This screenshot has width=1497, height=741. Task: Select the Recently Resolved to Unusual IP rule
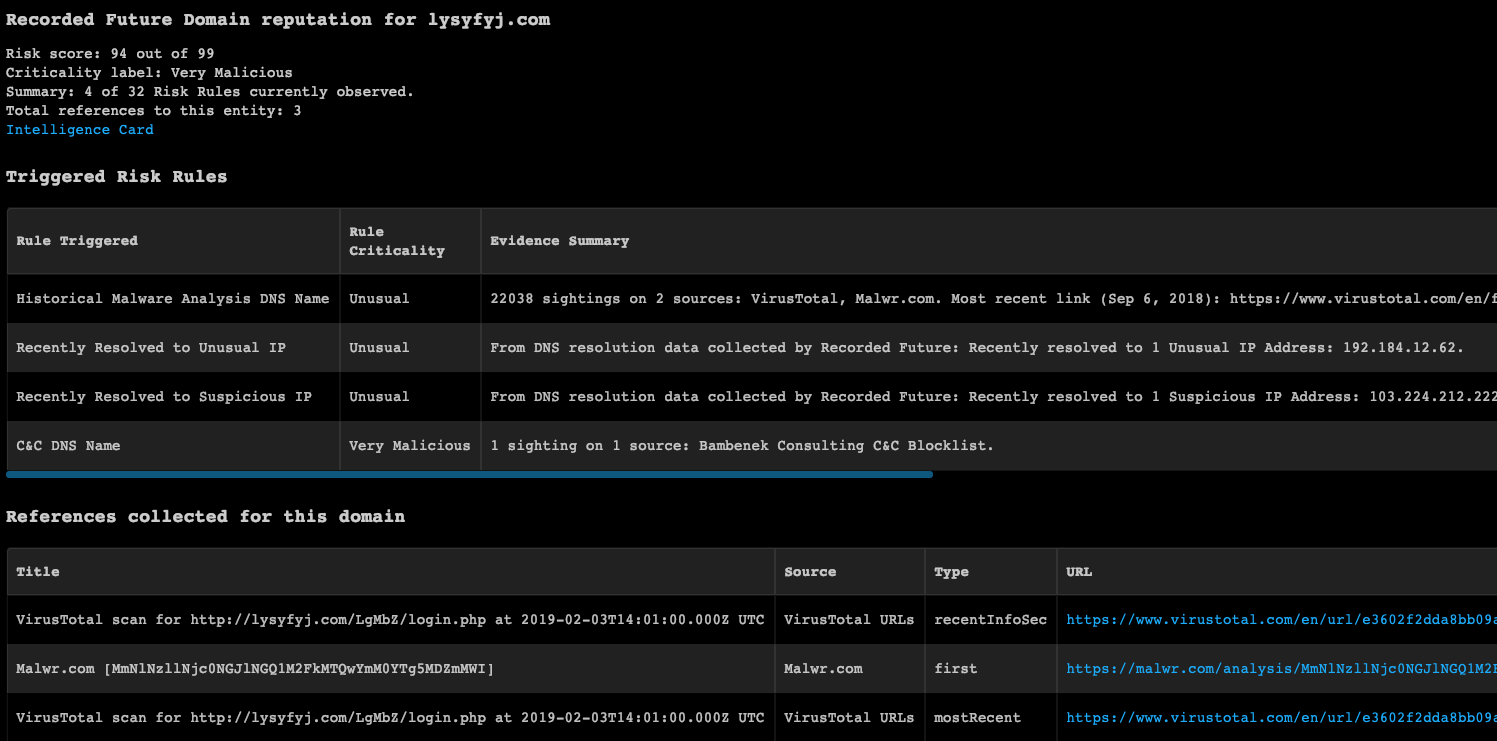[151, 348]
